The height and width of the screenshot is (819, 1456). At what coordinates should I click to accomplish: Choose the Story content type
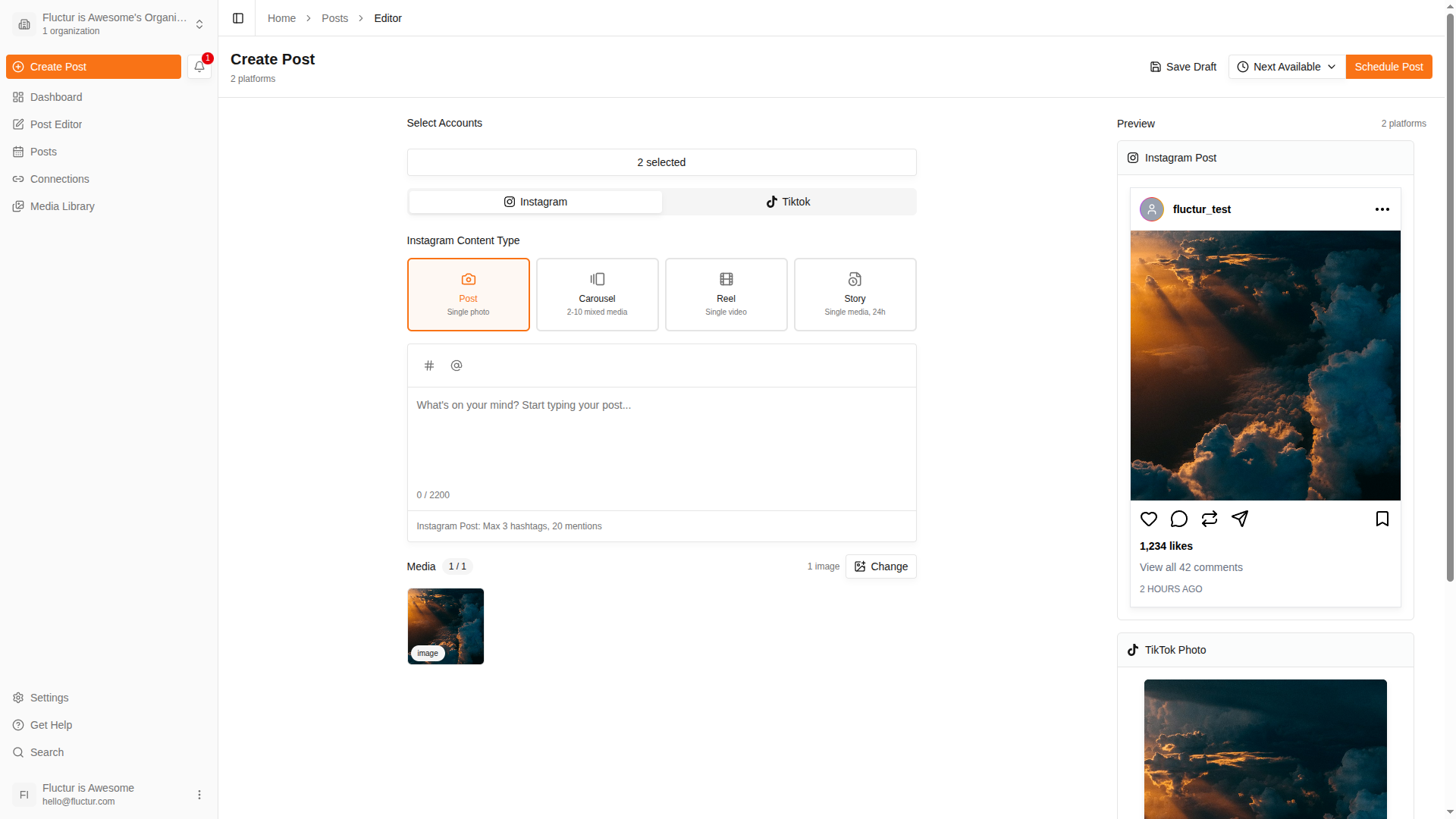coord(855,294)
